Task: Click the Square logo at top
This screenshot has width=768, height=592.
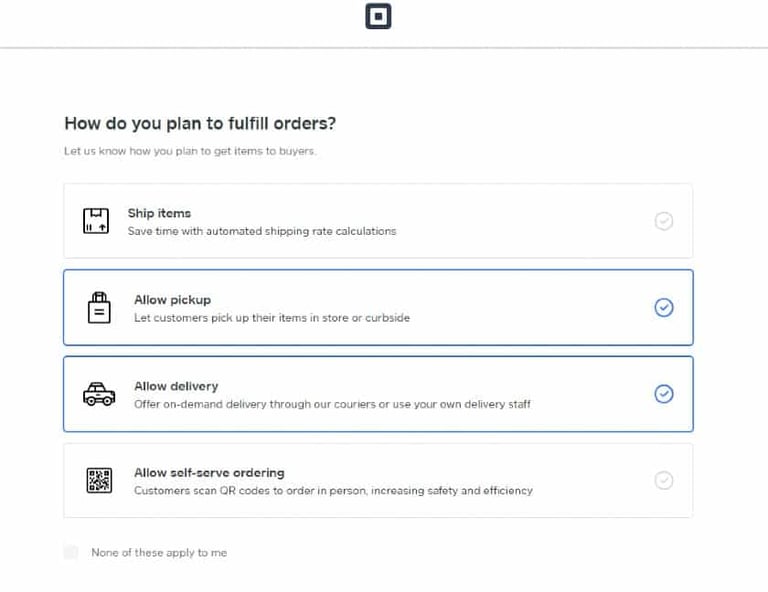Action: point(378,17)
